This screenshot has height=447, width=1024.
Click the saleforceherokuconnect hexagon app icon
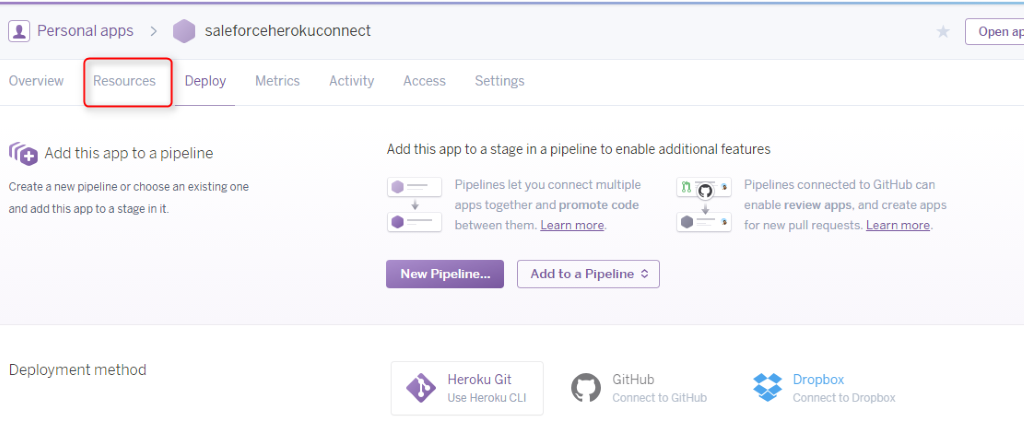tap(184, 31)
